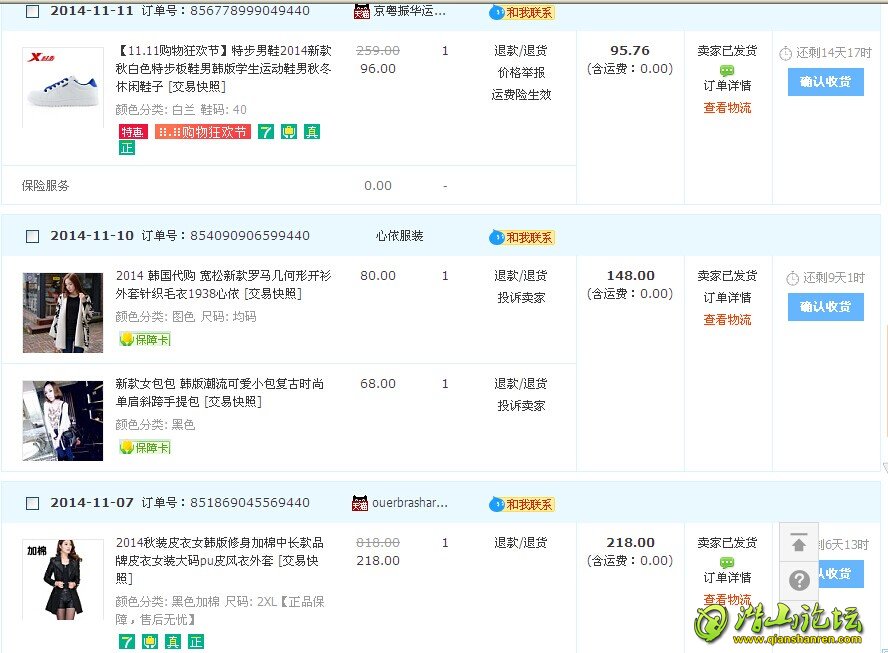The height and width of the screenshot is (653, 888).
Task: Confirm receipt for the 心依服装 order
Action: [825, 306]
